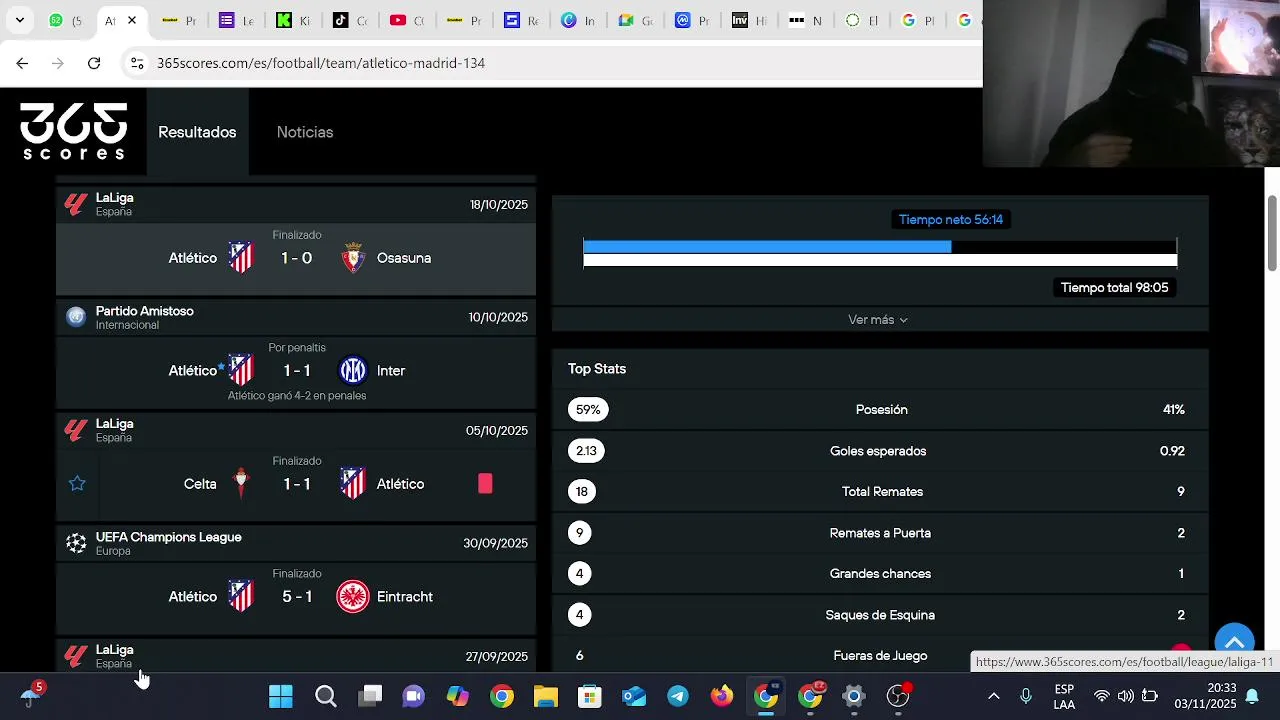1280x720 pixels.
Task: Open UEFA Champions League competition link
Action: point(168,537)
